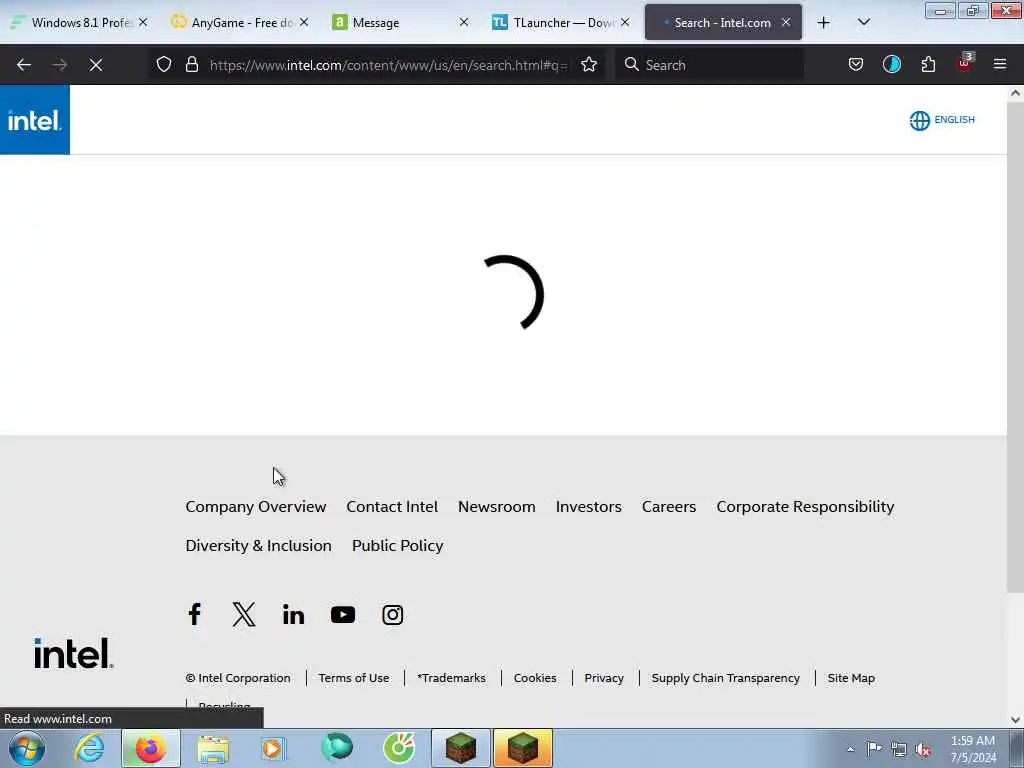1024x768 pixels.
Task: Open the Newsroom link
Action: (x=496, y=507)
